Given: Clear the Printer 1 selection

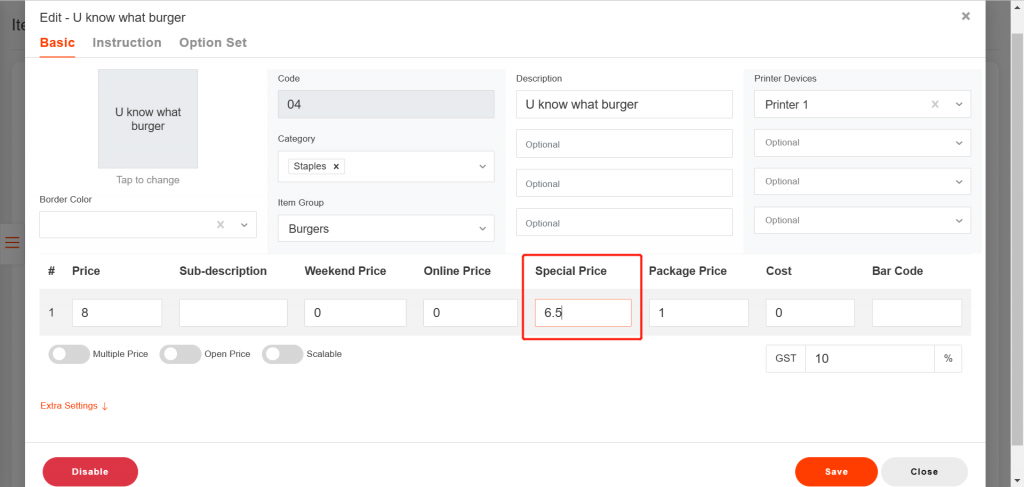Looking at the screenshot, I should tap(936, 104).
